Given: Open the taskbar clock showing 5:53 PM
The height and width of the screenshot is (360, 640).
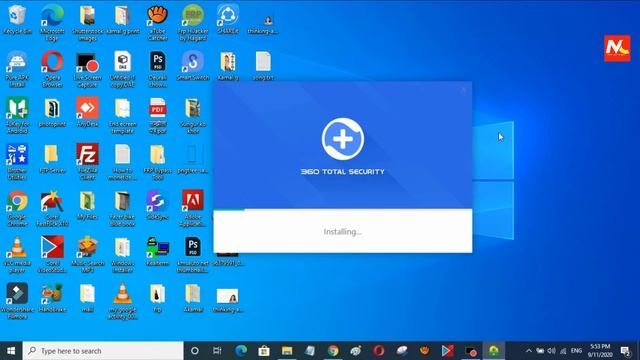Looking at the screenshot, I should 600,351.
